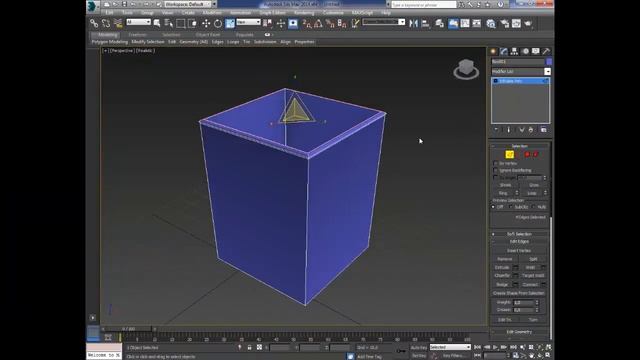Toggle the Auto Key button
The width and height of the screenshot is (640, 360).
[x=418, y=347]
